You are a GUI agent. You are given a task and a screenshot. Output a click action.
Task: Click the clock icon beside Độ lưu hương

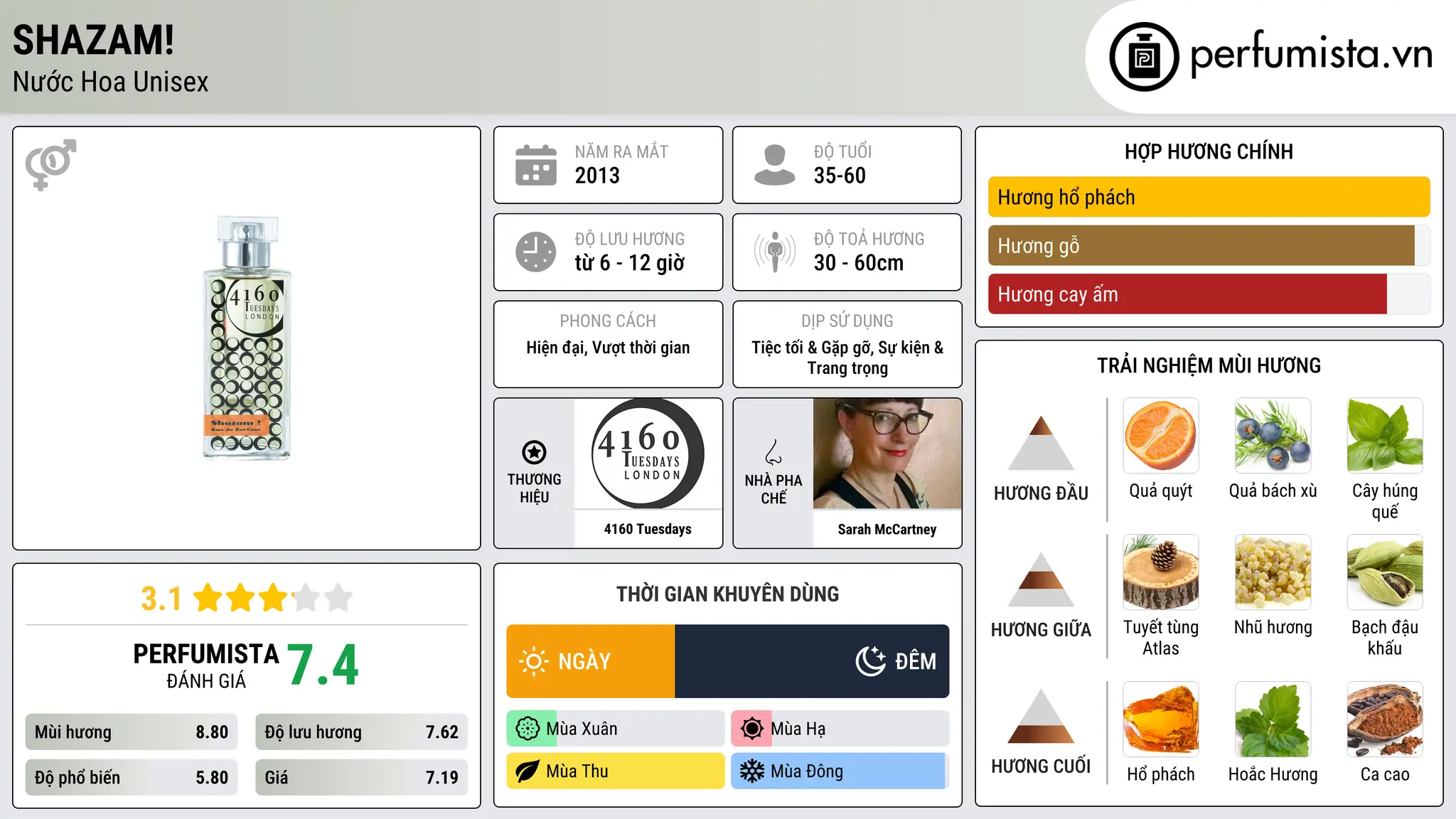pyautogui.click(x=536, y=252)
